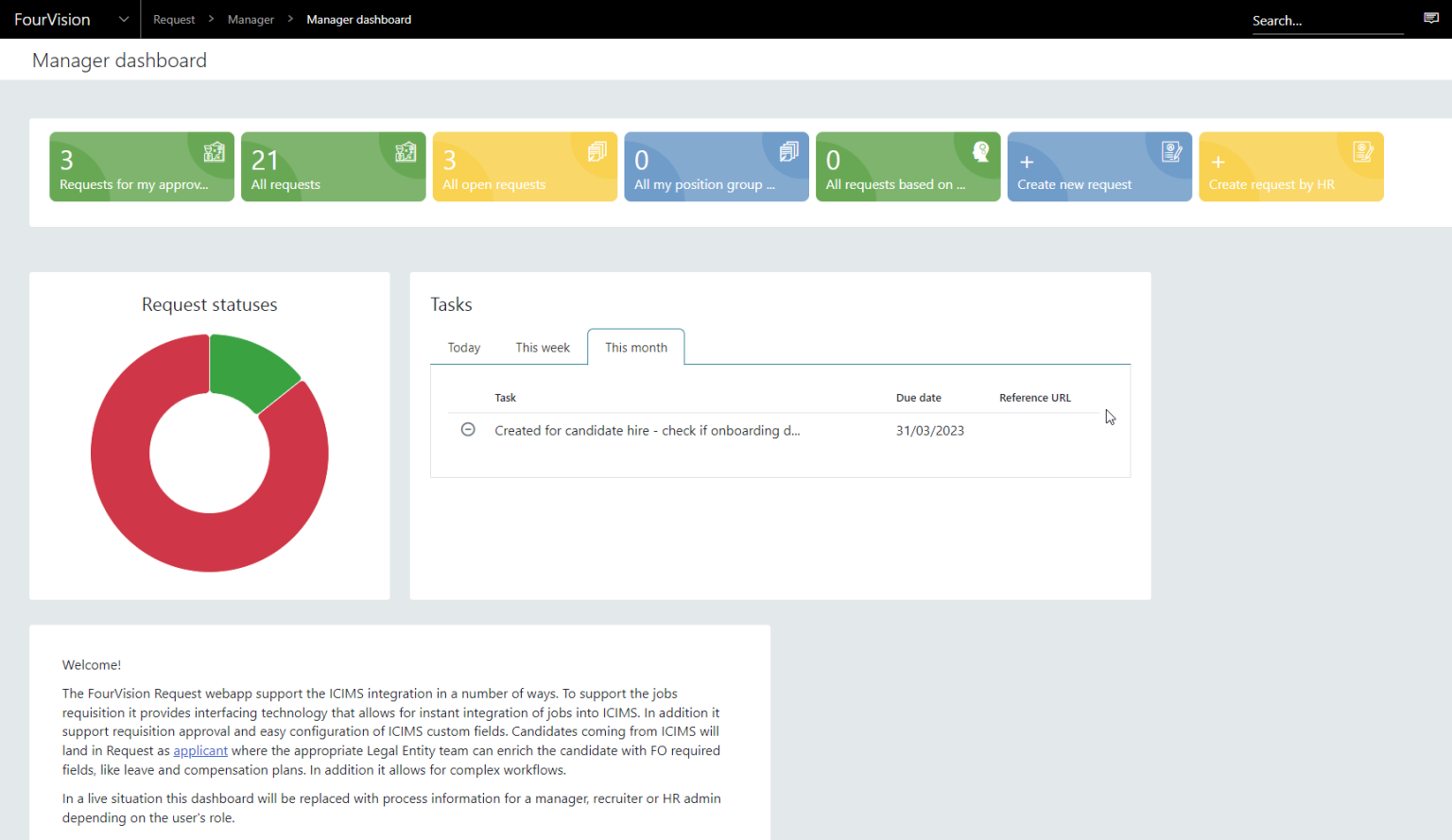Switch to the This week tab
The image size is (1452, 840).
[543, 347]
